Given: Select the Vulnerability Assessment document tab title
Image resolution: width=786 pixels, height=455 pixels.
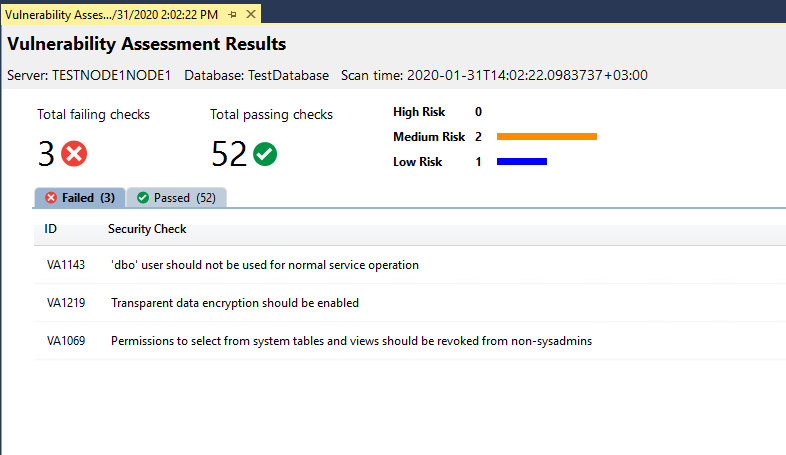Looking at the screenshot, I should [111, 15].
